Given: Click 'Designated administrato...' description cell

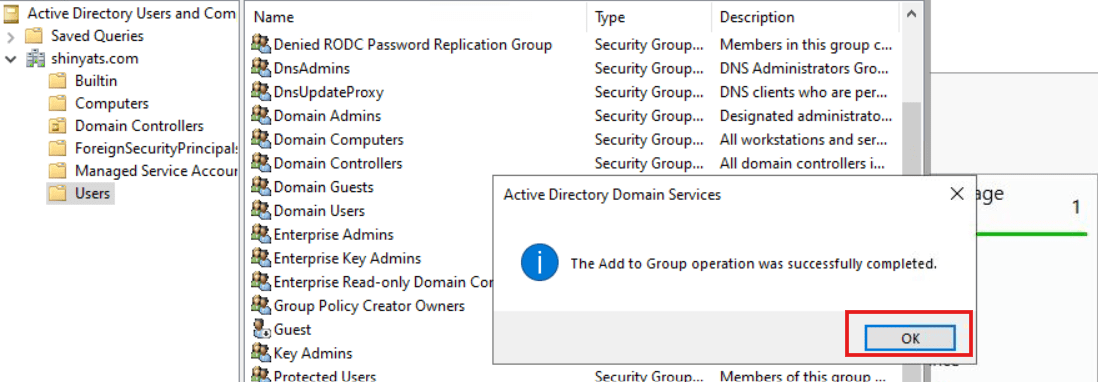Looking at the screenshot, I should (x=806, y=116).
